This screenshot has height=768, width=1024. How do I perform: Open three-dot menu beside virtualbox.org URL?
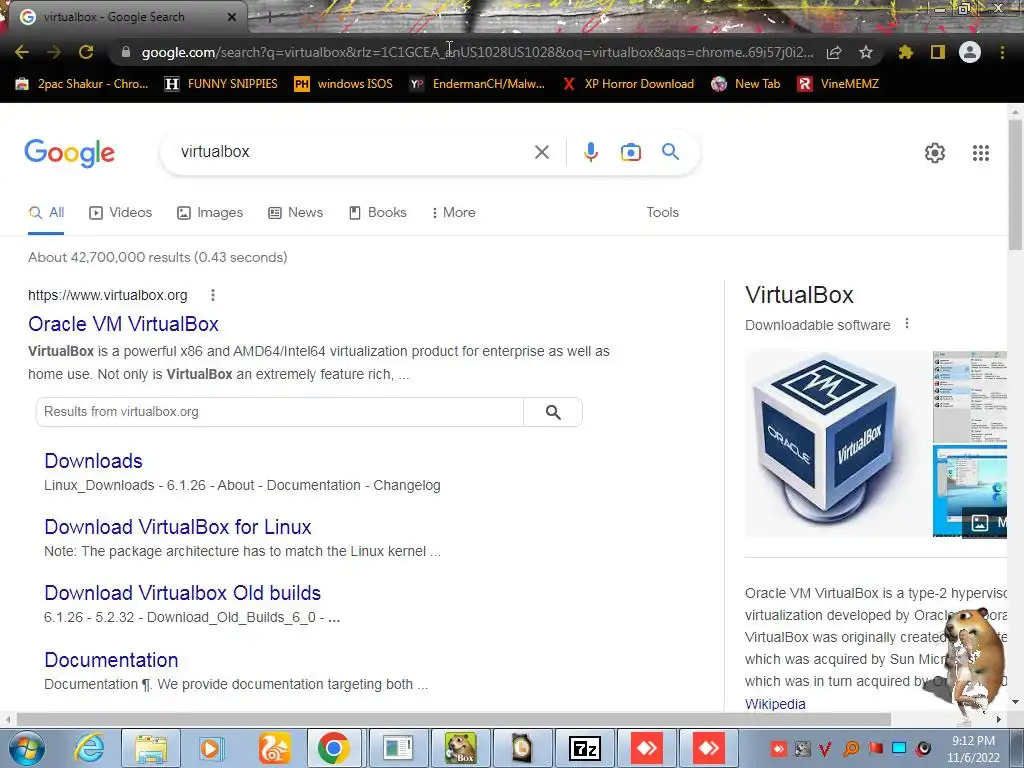click(213, 295)
